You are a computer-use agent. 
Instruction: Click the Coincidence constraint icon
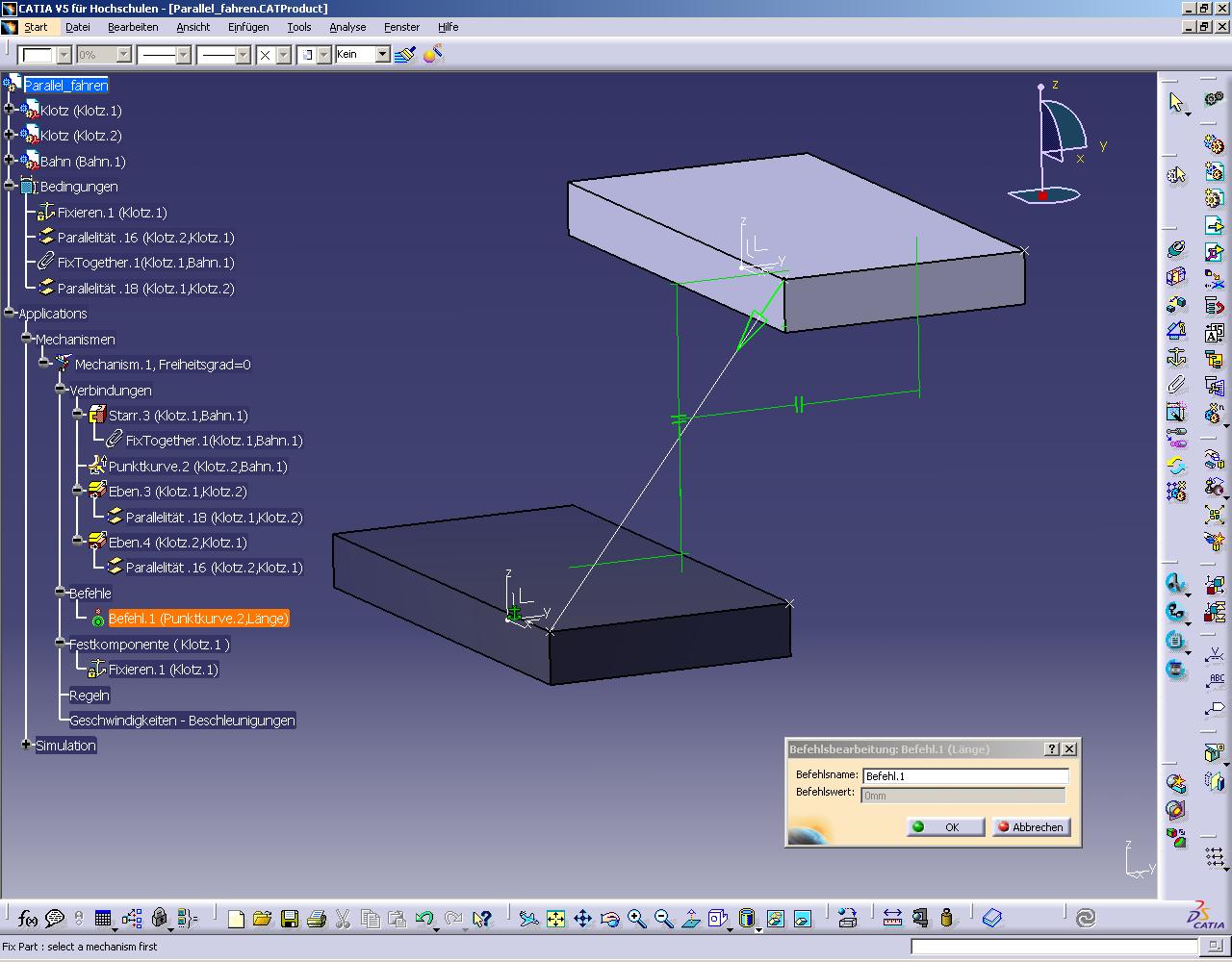(1175, 250)
